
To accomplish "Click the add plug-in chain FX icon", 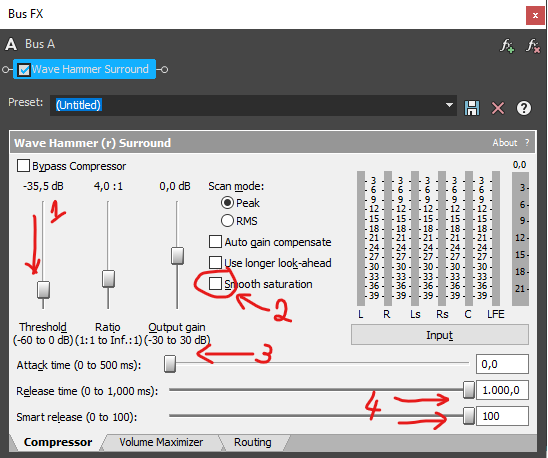I will click(x=507, y=45).
